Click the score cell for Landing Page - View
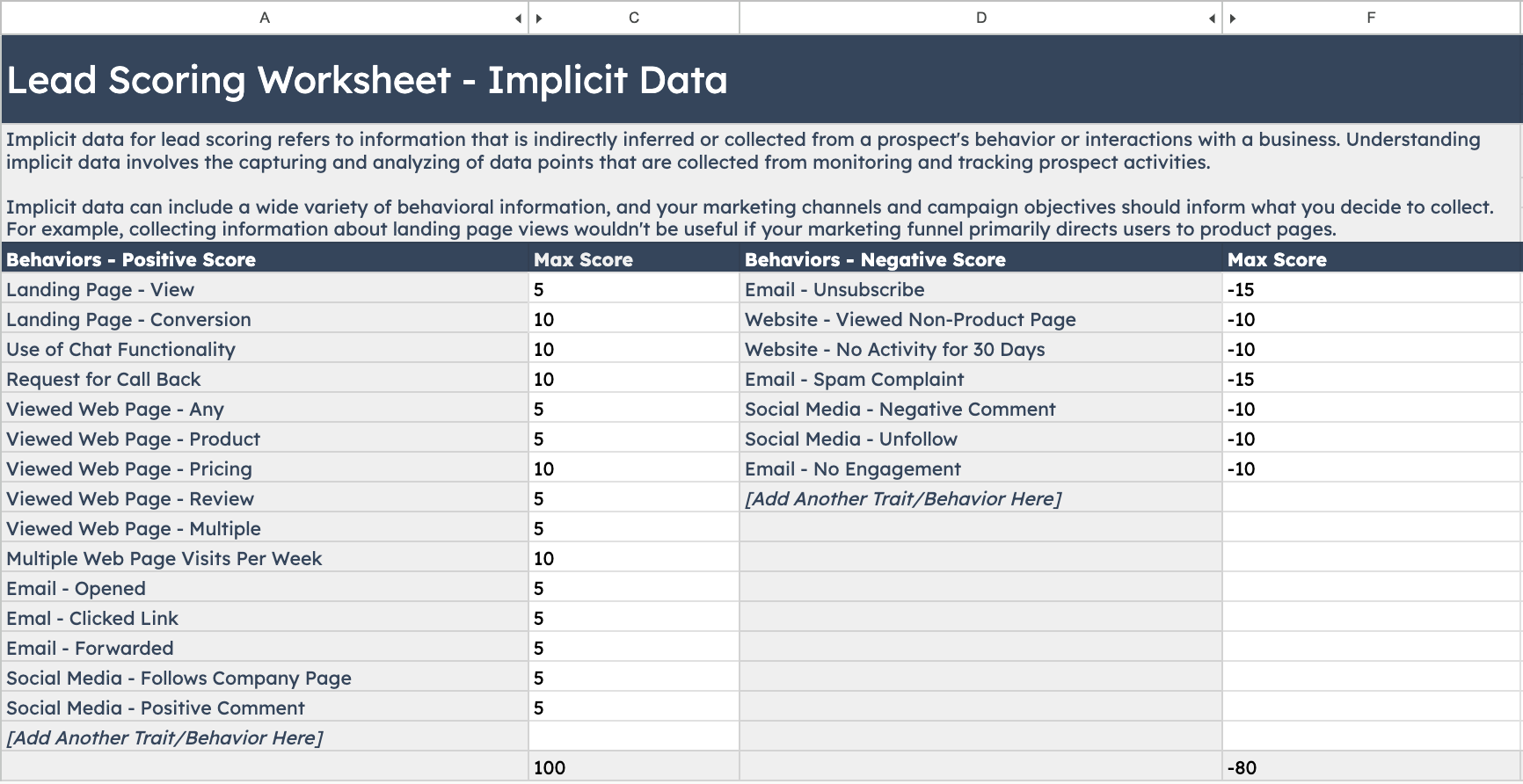 (633, 290)
